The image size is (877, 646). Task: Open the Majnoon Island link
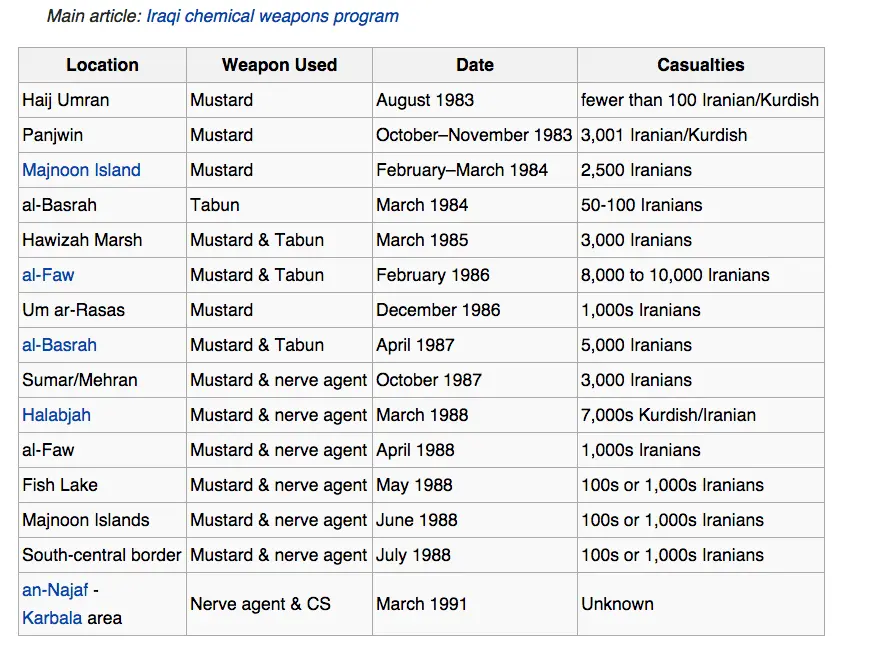(x=81, y=170)
